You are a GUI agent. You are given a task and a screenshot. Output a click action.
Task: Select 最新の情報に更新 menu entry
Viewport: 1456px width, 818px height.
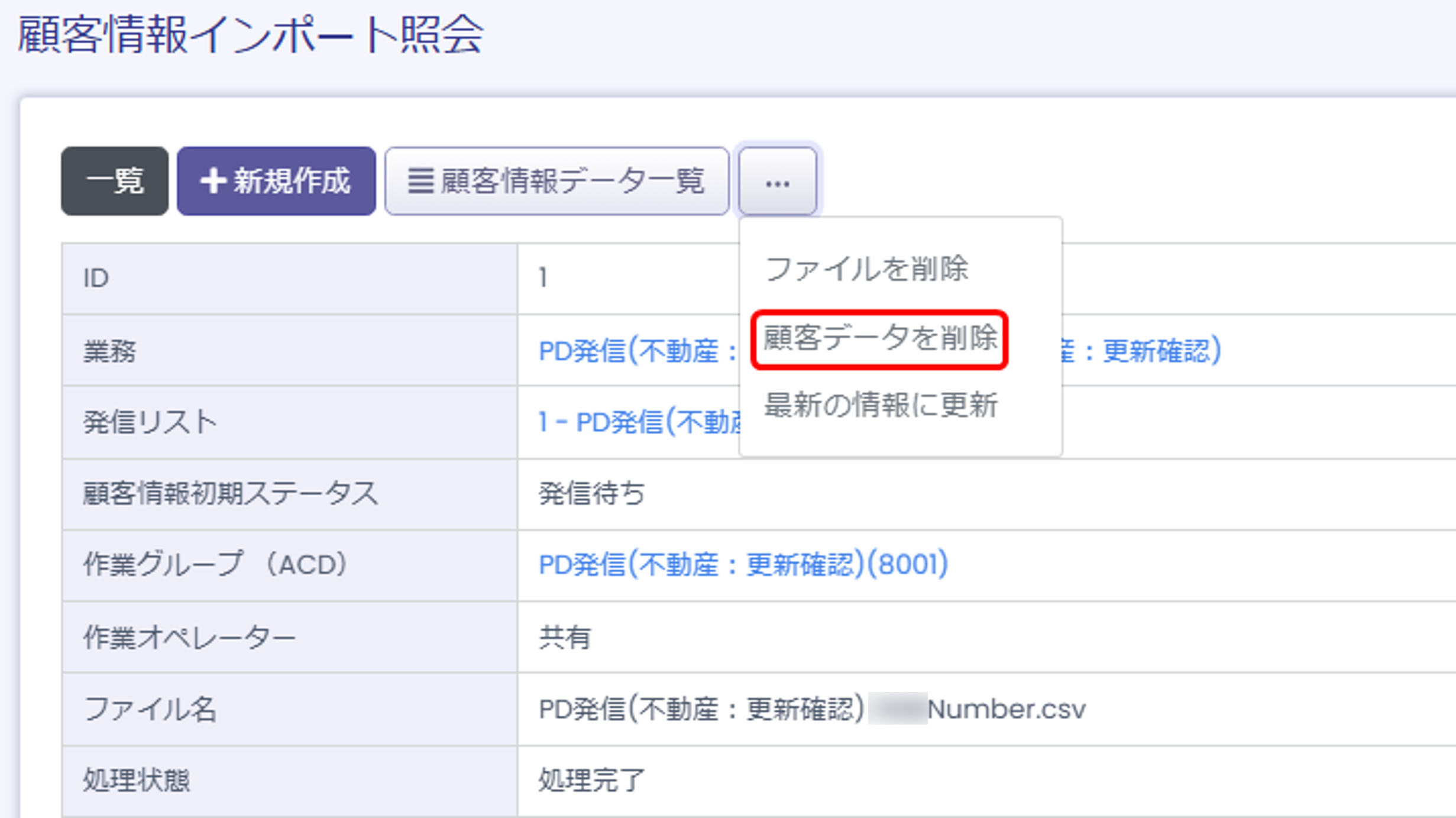click(881, 406)
